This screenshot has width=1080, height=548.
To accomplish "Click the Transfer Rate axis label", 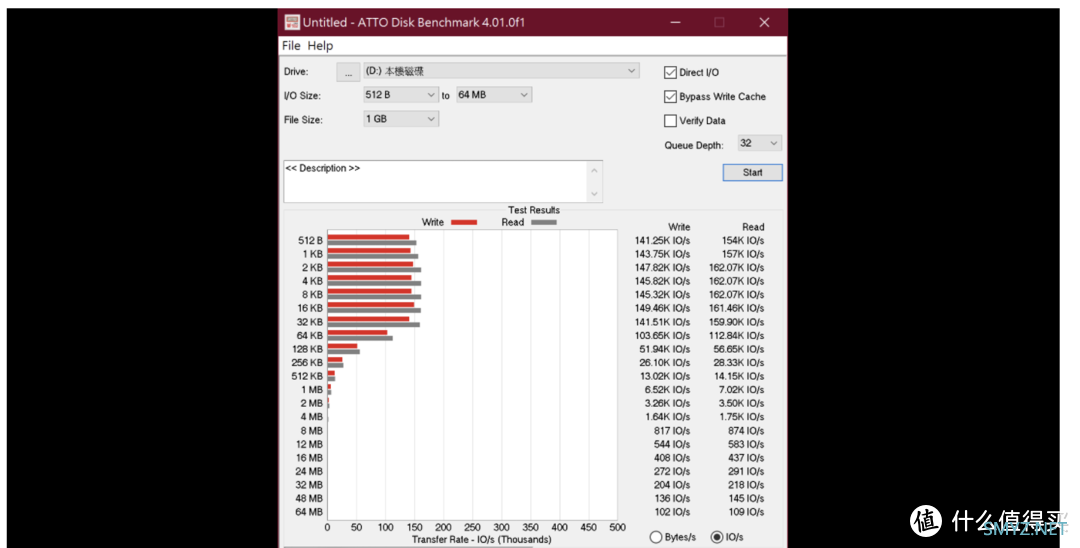I will coord(481,540).
